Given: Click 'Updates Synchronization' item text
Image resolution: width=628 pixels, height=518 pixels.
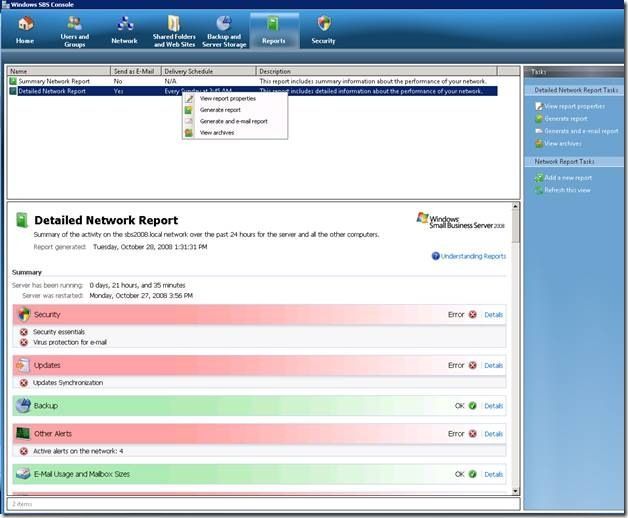Looking at the screenshot, I should pos(68,383).
